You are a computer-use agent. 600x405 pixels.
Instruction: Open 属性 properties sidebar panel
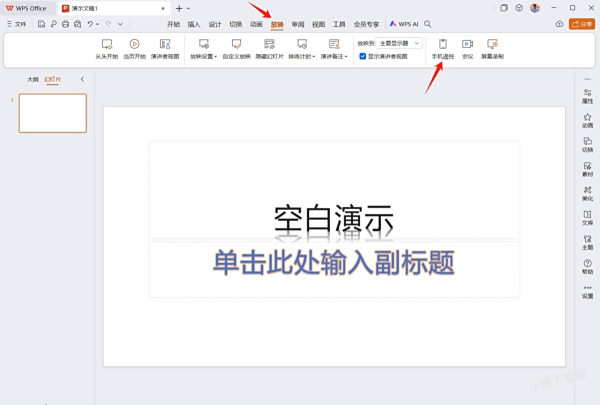tap(587, 96)
